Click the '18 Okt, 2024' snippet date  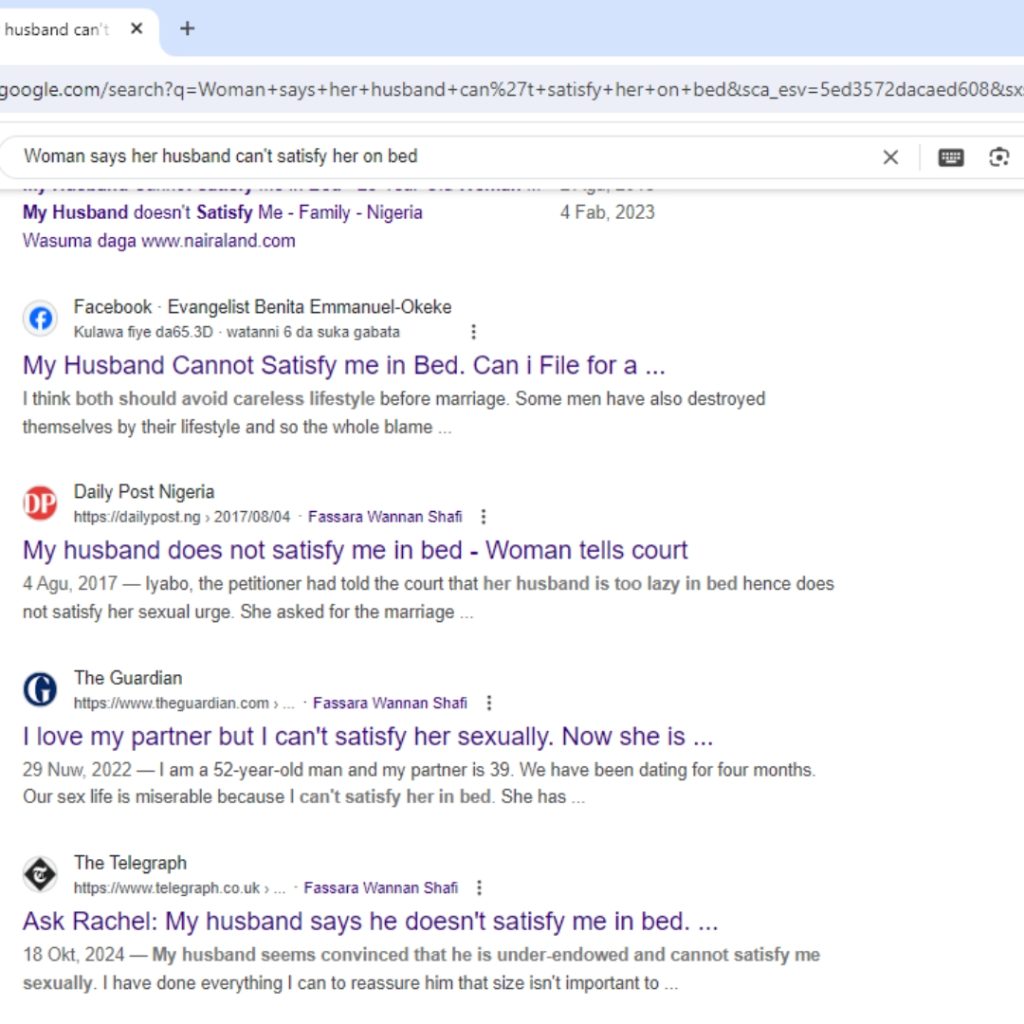[74, 954]
